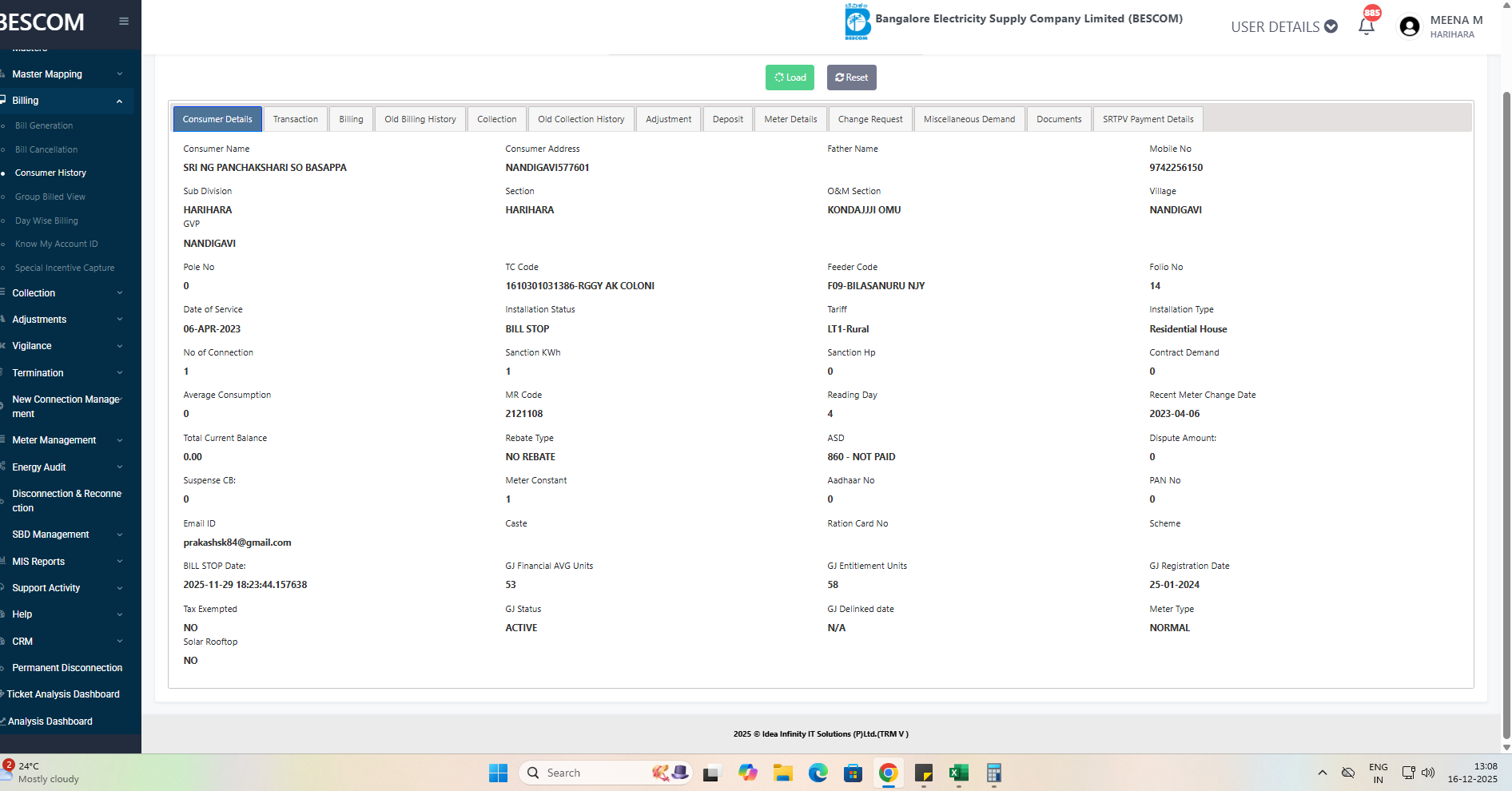Open Task View taskbar icon

pyautogui.click(x=711, y=773)
